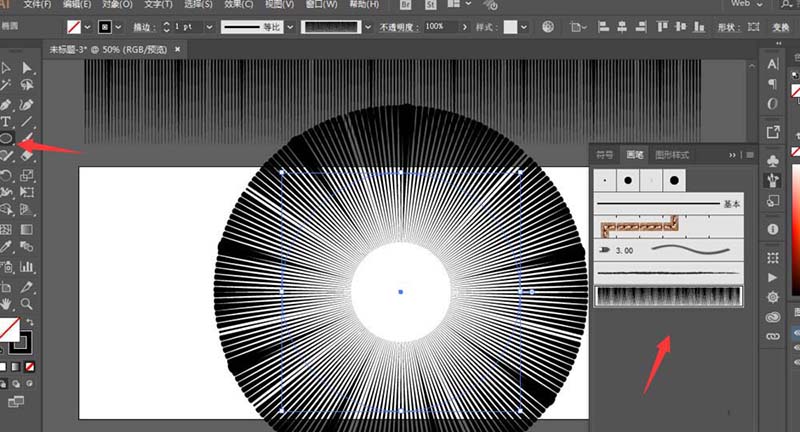Click the Recolor Artwork wheel icon
800x432 pixels.
tap(548, 26)
